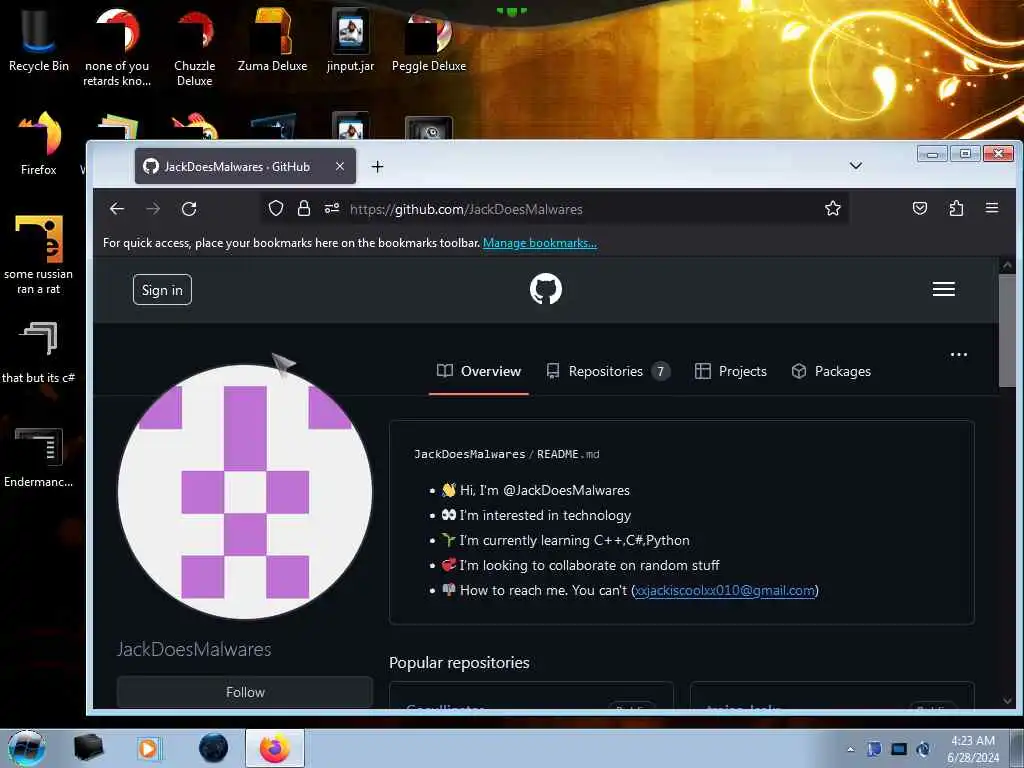
Task: Open GitHub hamburger navigation menu
Action: 944,289
